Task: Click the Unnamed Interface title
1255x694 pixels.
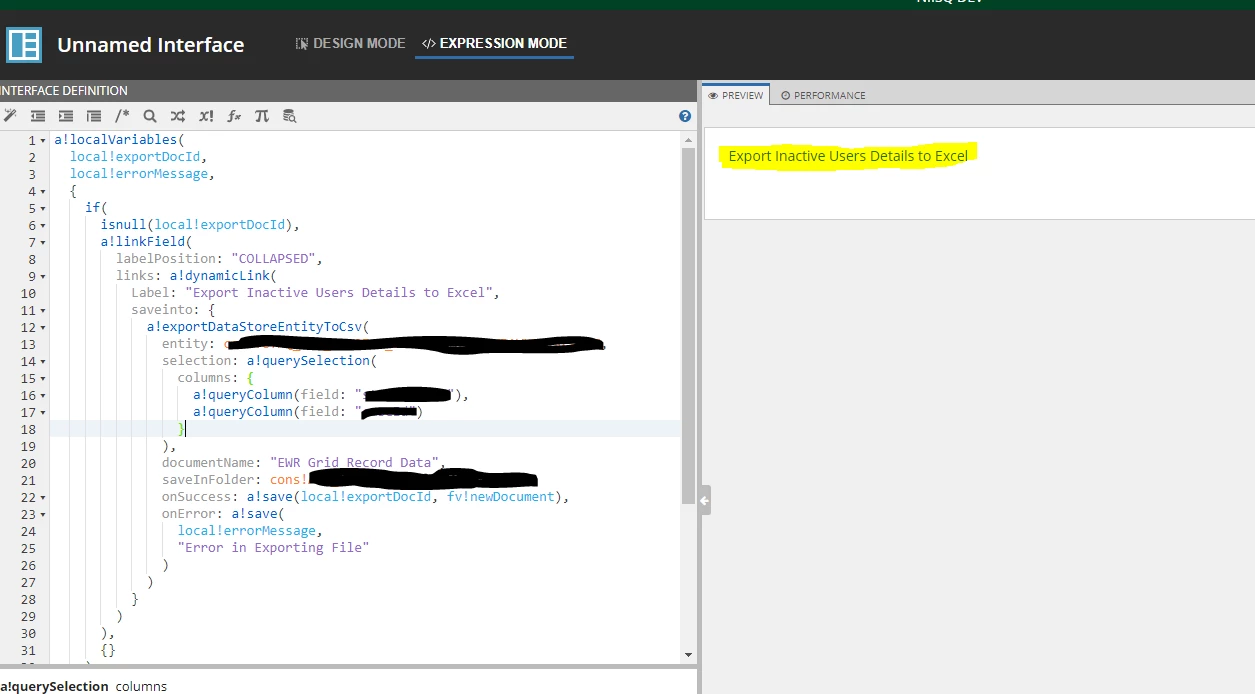Action: point(151,45)
